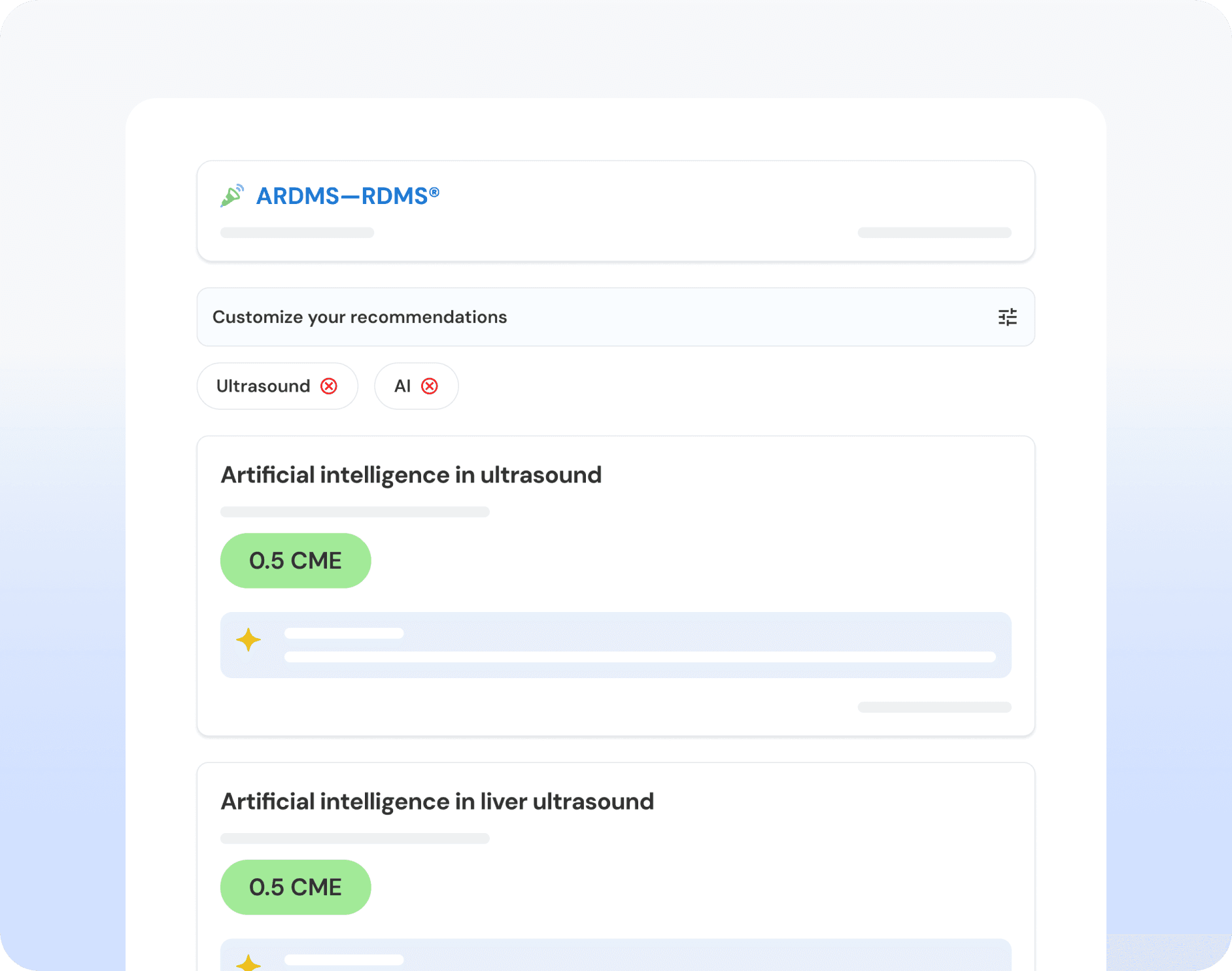Open the Artificial intelligence in ultrasound course
Screen dimensions: 1232x971
411,475
